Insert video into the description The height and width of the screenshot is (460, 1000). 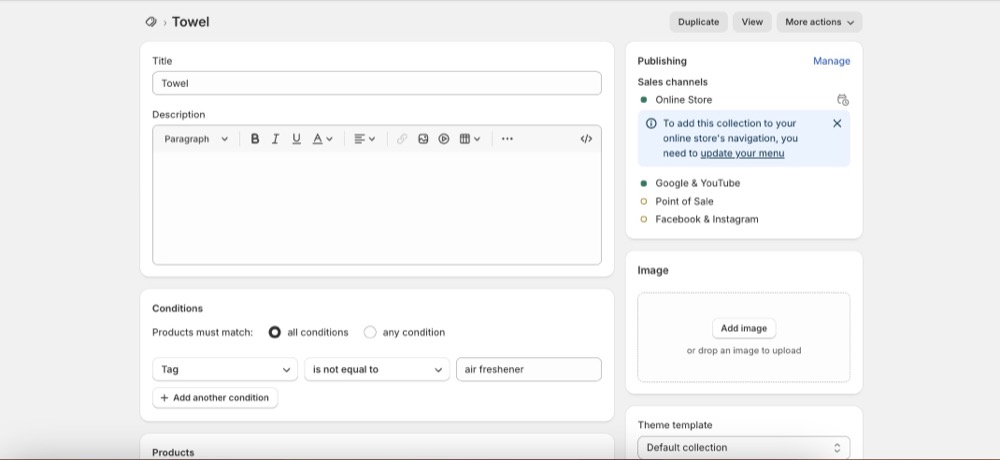[x=444, y=139]
